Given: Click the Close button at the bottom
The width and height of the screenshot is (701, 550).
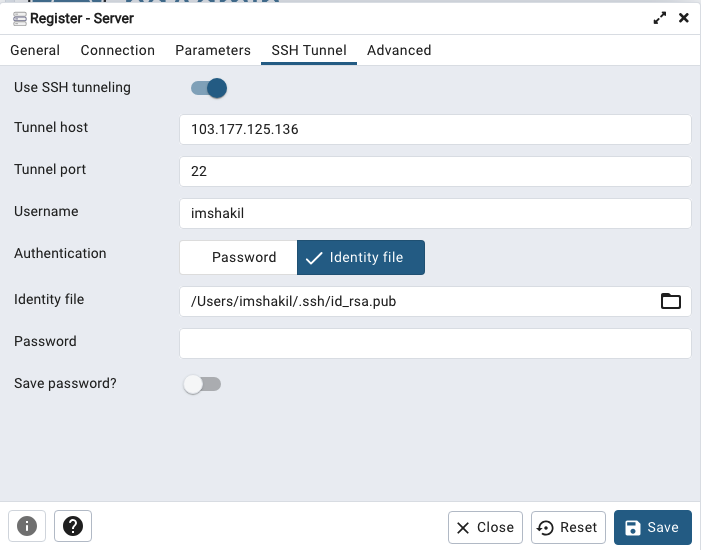Looking at the screenshot, I should [485, 527].
